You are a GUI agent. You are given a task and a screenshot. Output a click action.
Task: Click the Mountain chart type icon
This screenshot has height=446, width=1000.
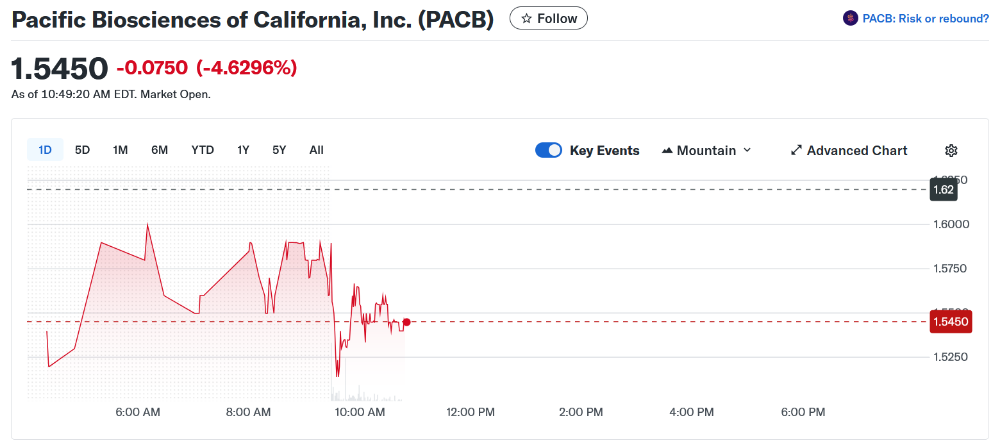(667, 150)
